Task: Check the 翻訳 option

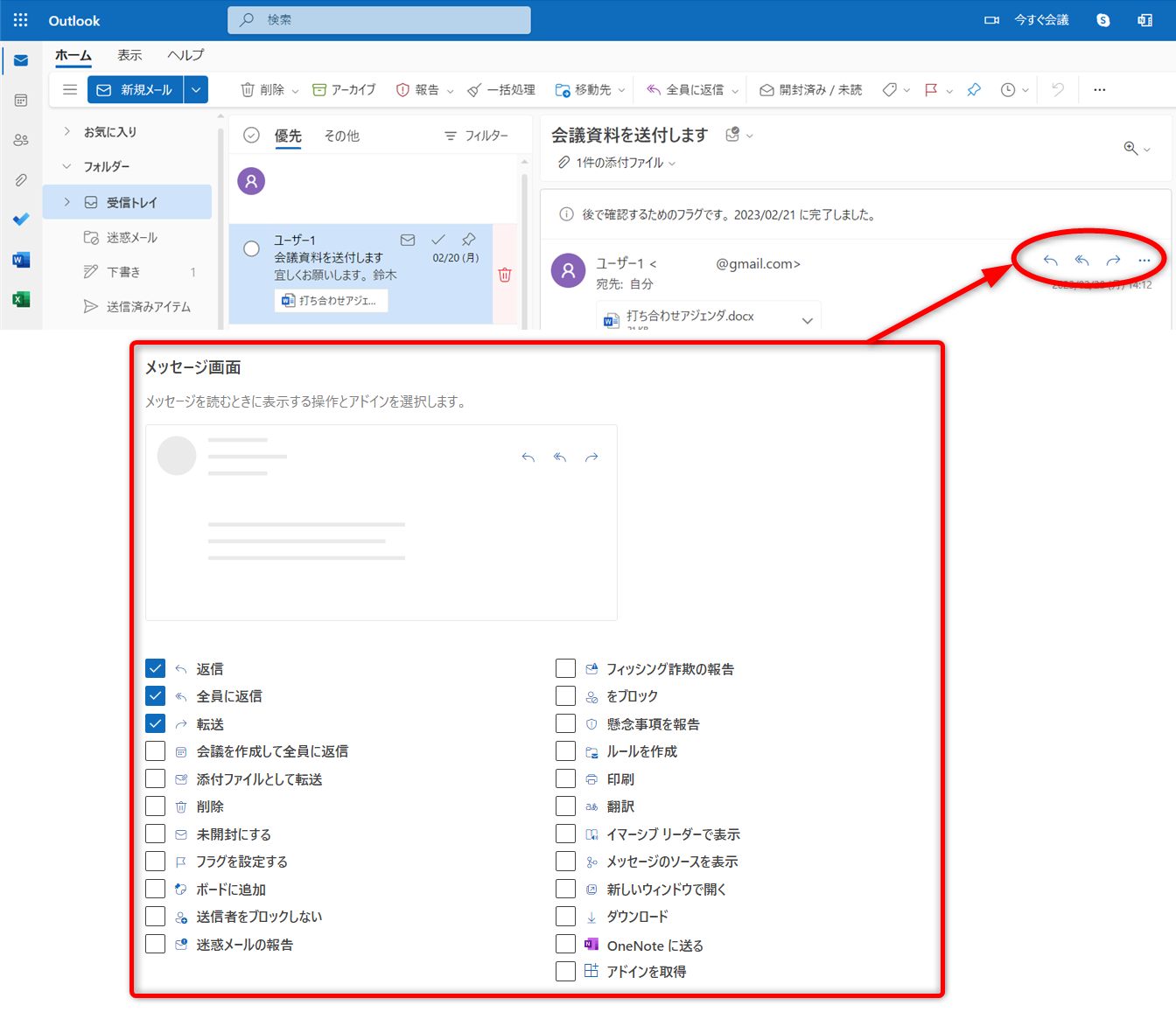Action: point(566,806)
